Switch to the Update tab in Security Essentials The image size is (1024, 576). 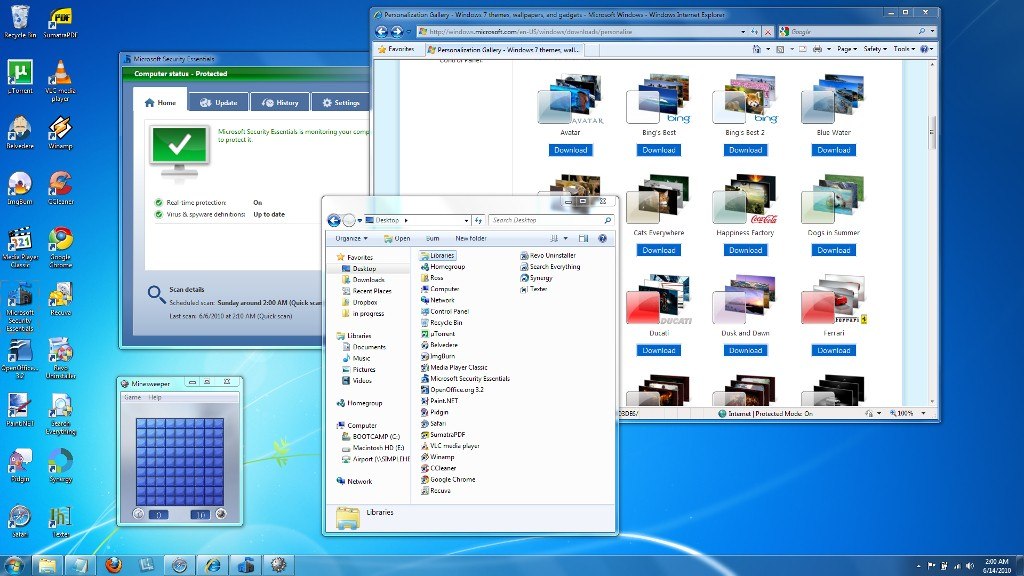[219, 102]
